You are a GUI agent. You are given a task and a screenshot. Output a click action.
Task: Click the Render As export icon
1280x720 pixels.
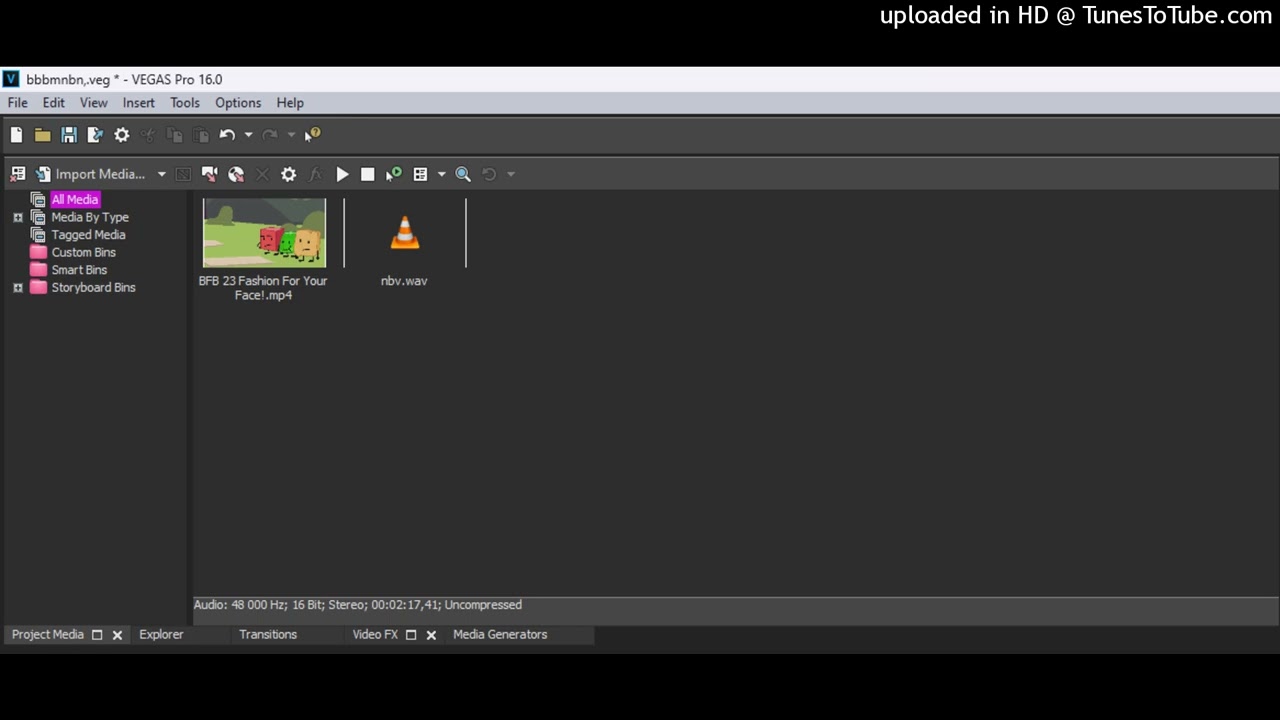point(95,135)
